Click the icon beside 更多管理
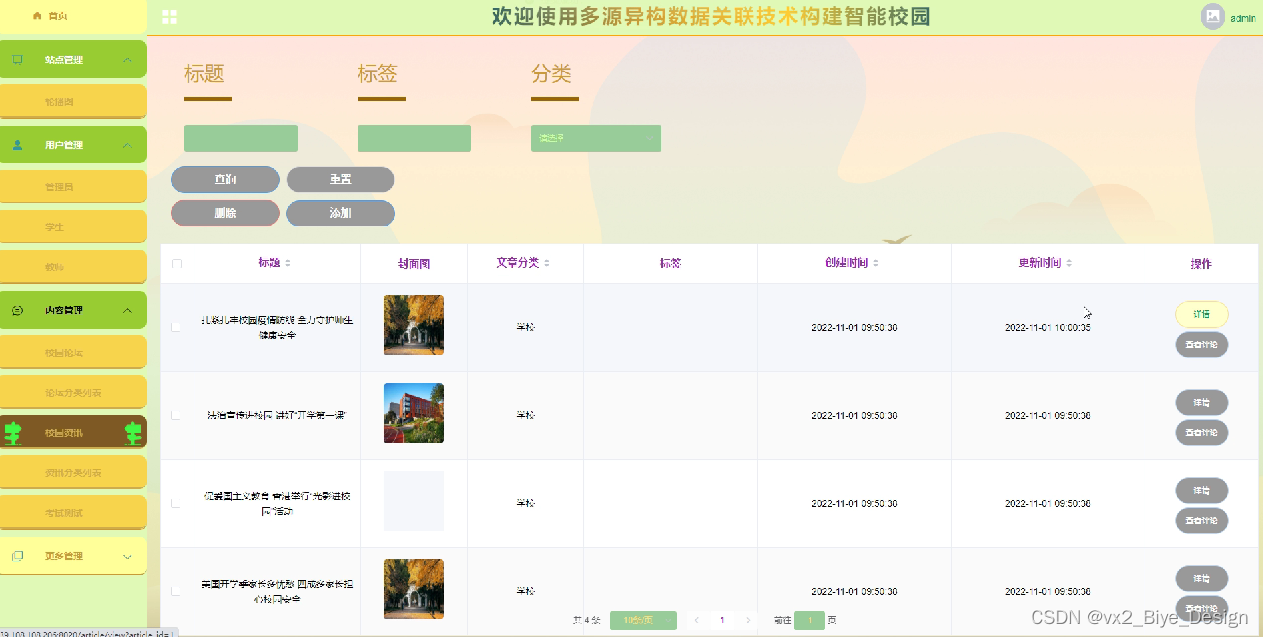The height and width of the screenshot is (637, 1263). coord(18,556)
